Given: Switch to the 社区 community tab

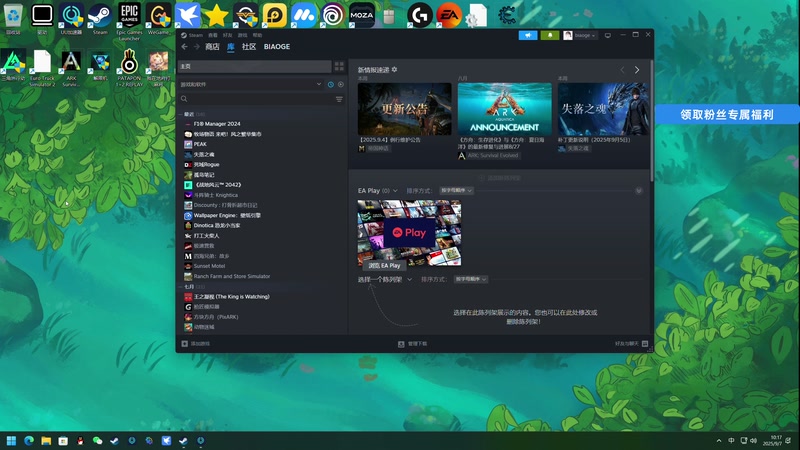Looking at the screenshot, I should 249,46.
